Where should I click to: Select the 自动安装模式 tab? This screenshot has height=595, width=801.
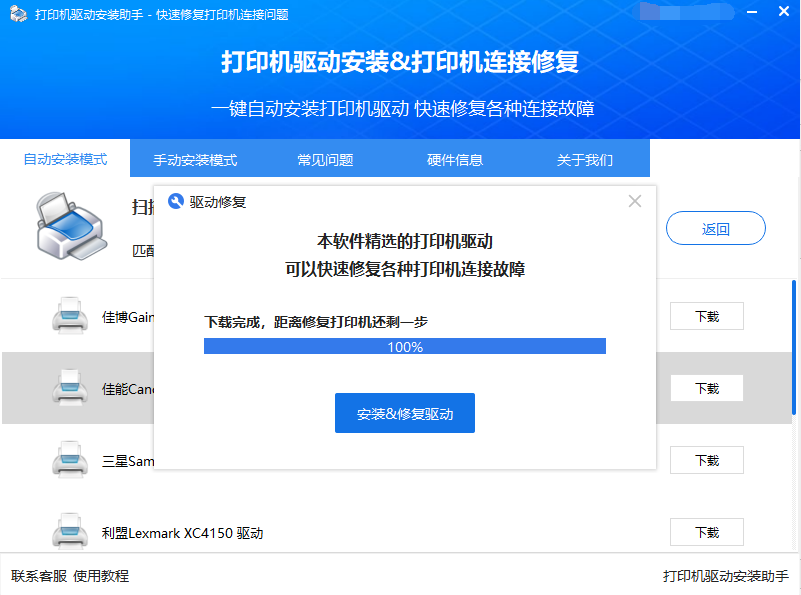(66, 158)
